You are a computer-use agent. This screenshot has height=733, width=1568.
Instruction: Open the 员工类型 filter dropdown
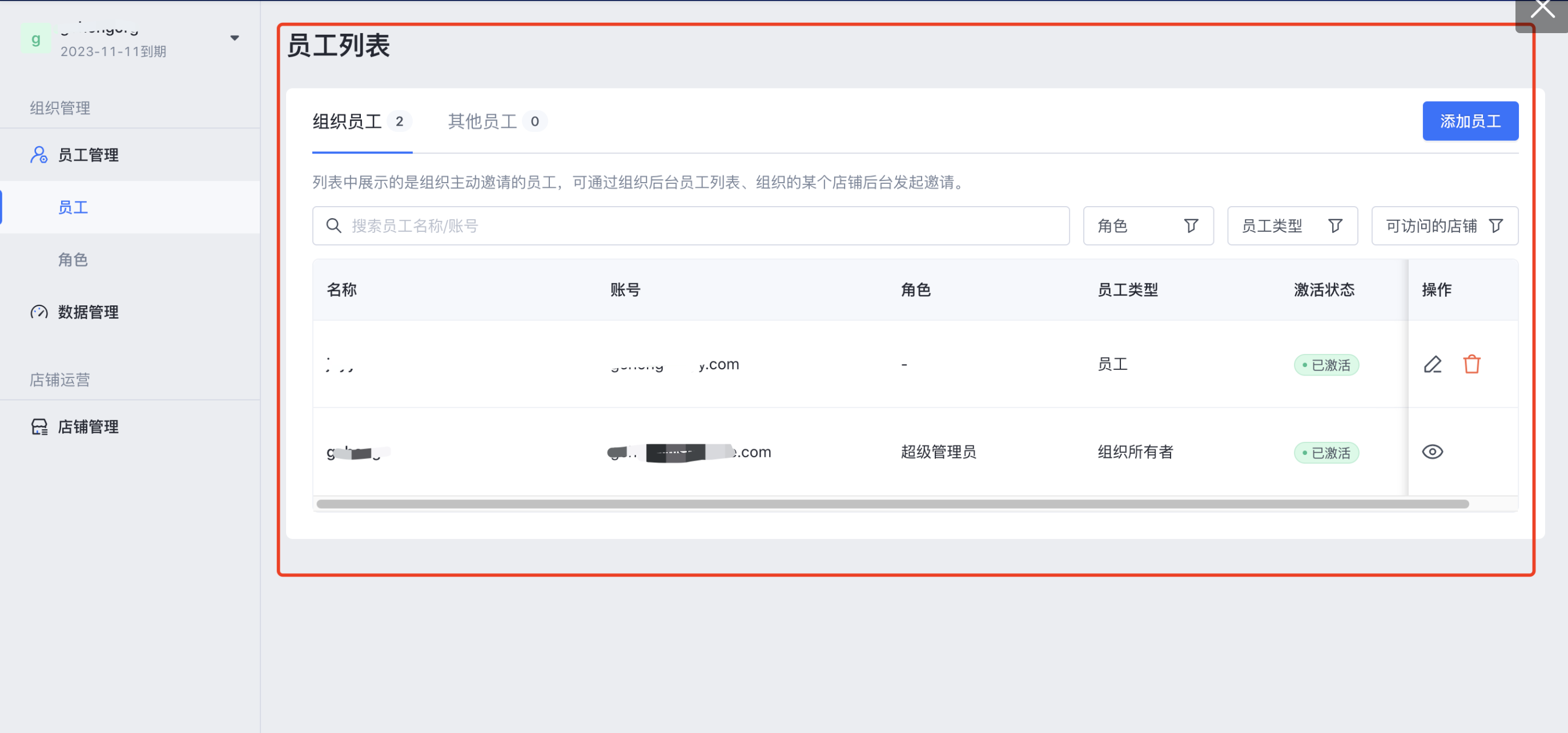coord(1292,226)
